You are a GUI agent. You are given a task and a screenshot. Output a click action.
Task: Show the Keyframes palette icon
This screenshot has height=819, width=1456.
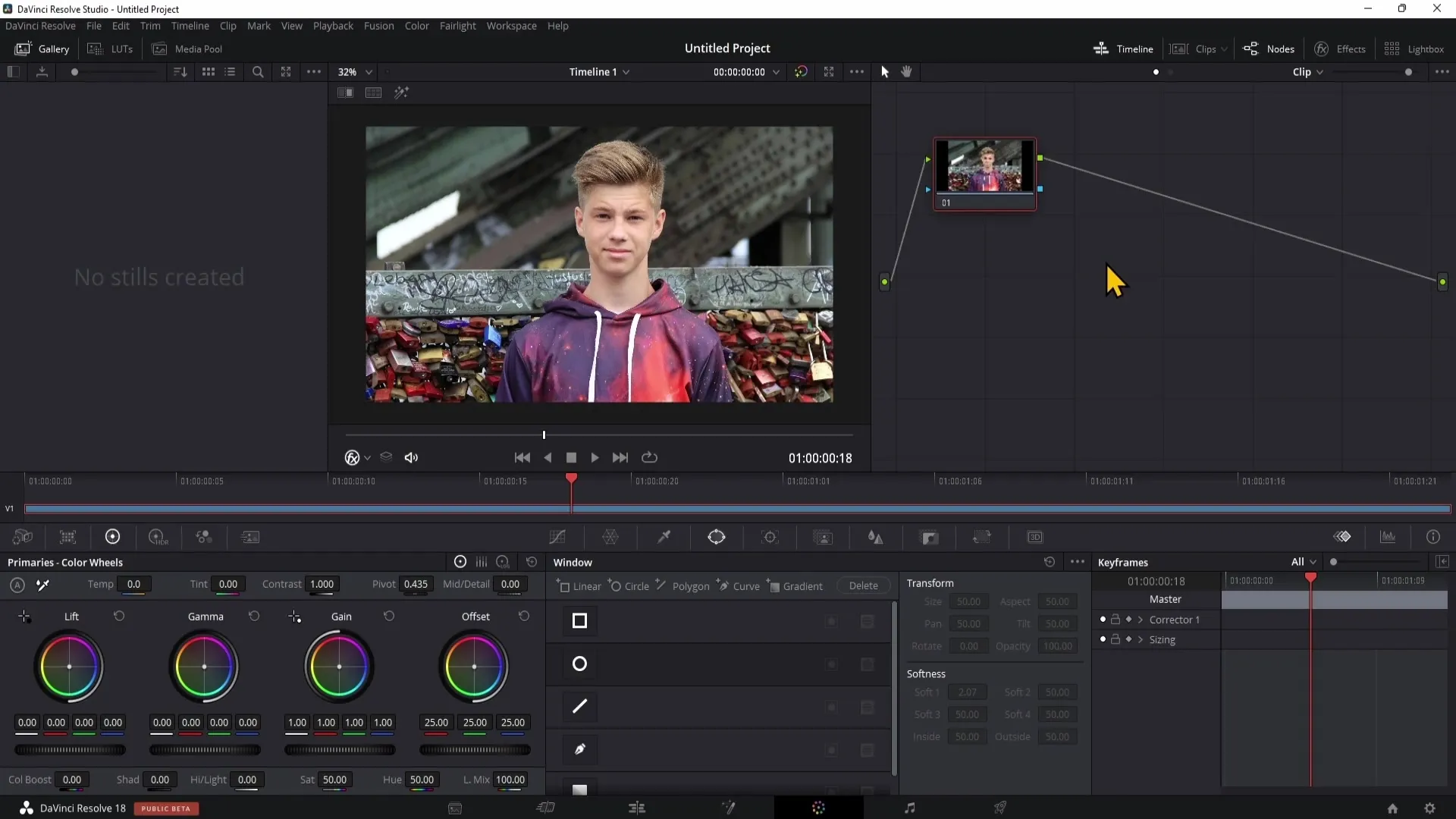(x=1342, y=537)
